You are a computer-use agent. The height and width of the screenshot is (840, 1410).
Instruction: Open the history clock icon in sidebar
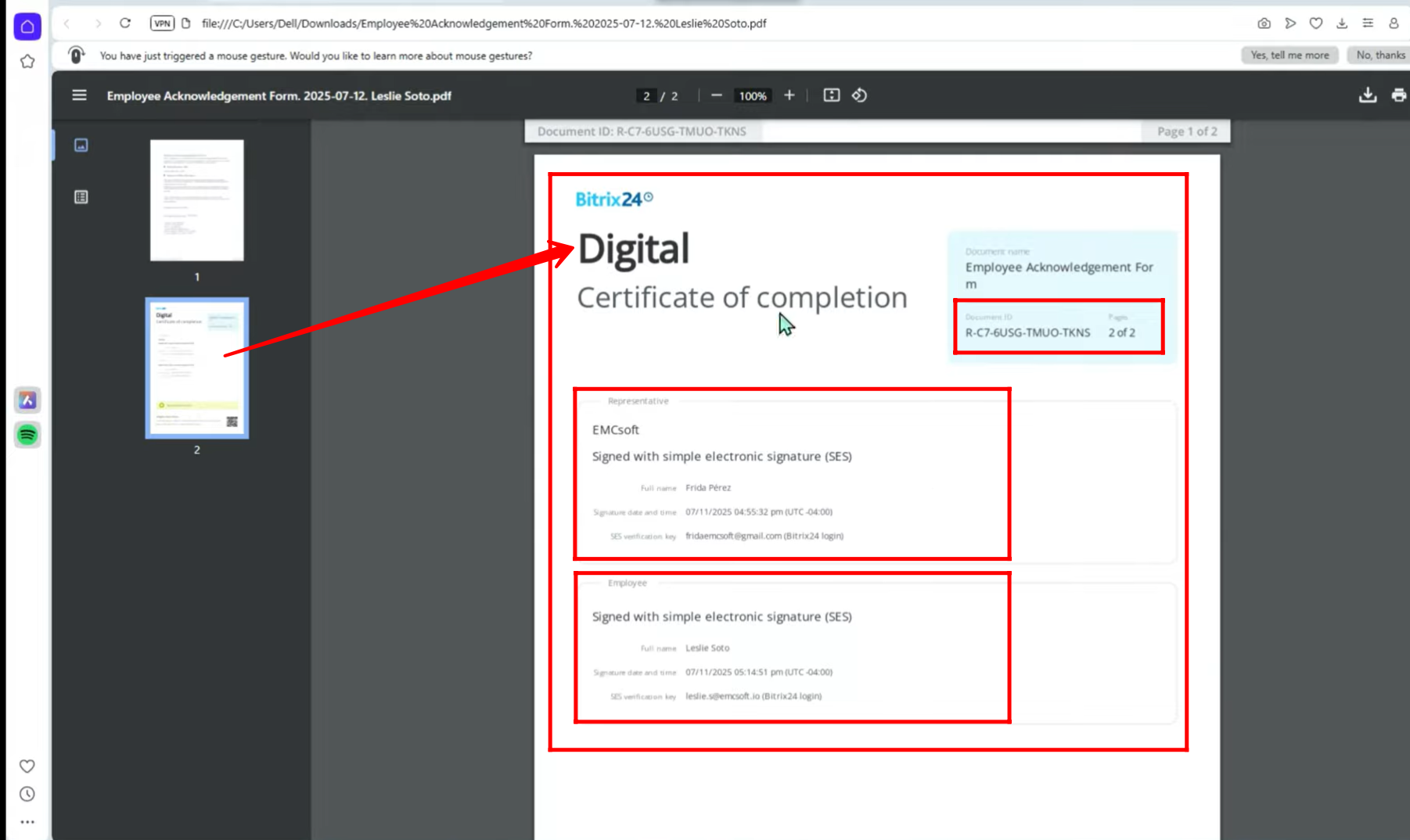[x=27, y=795]
